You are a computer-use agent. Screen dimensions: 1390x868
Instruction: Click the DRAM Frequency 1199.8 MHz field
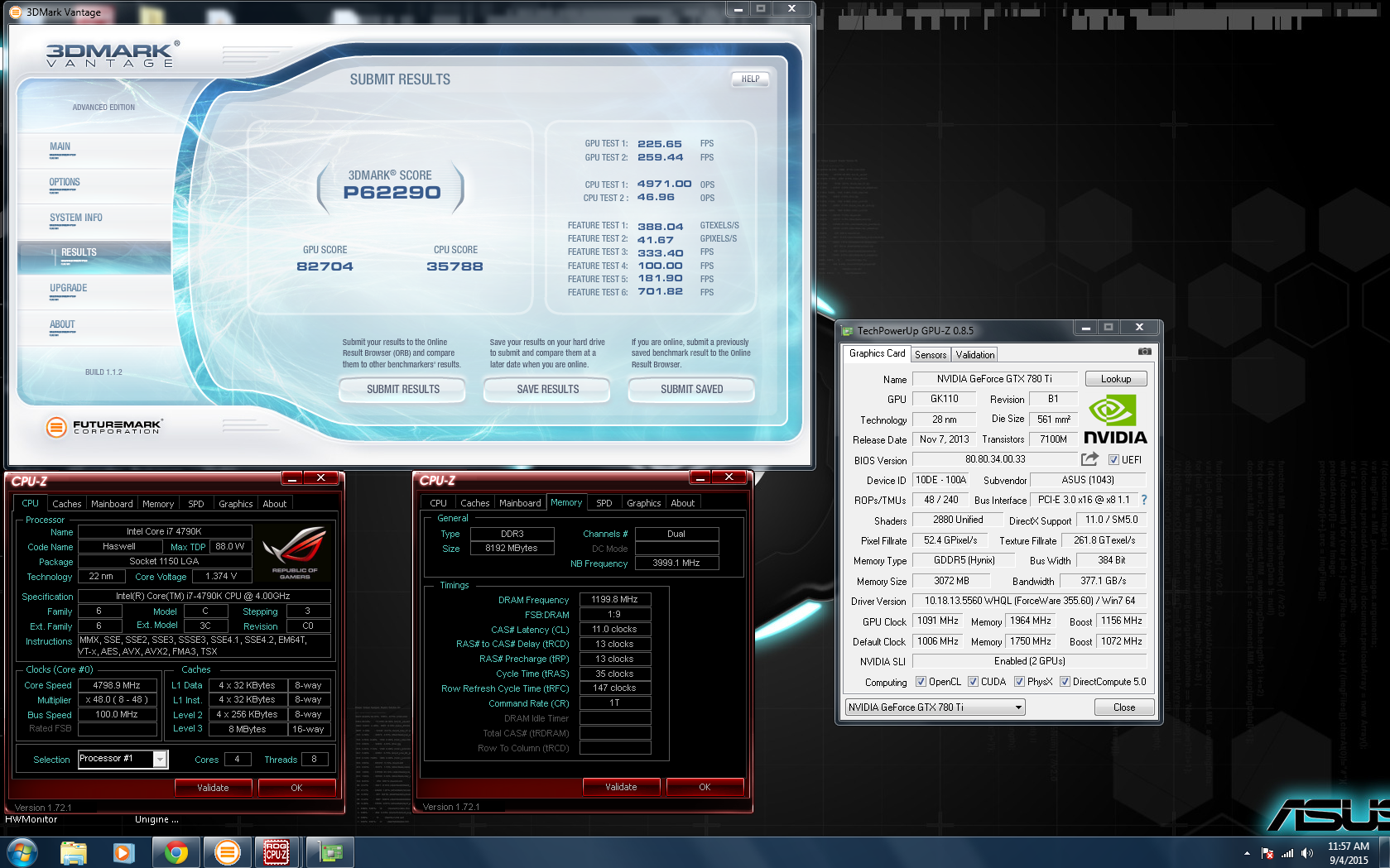pyautogui.click(x=614, y=599)
